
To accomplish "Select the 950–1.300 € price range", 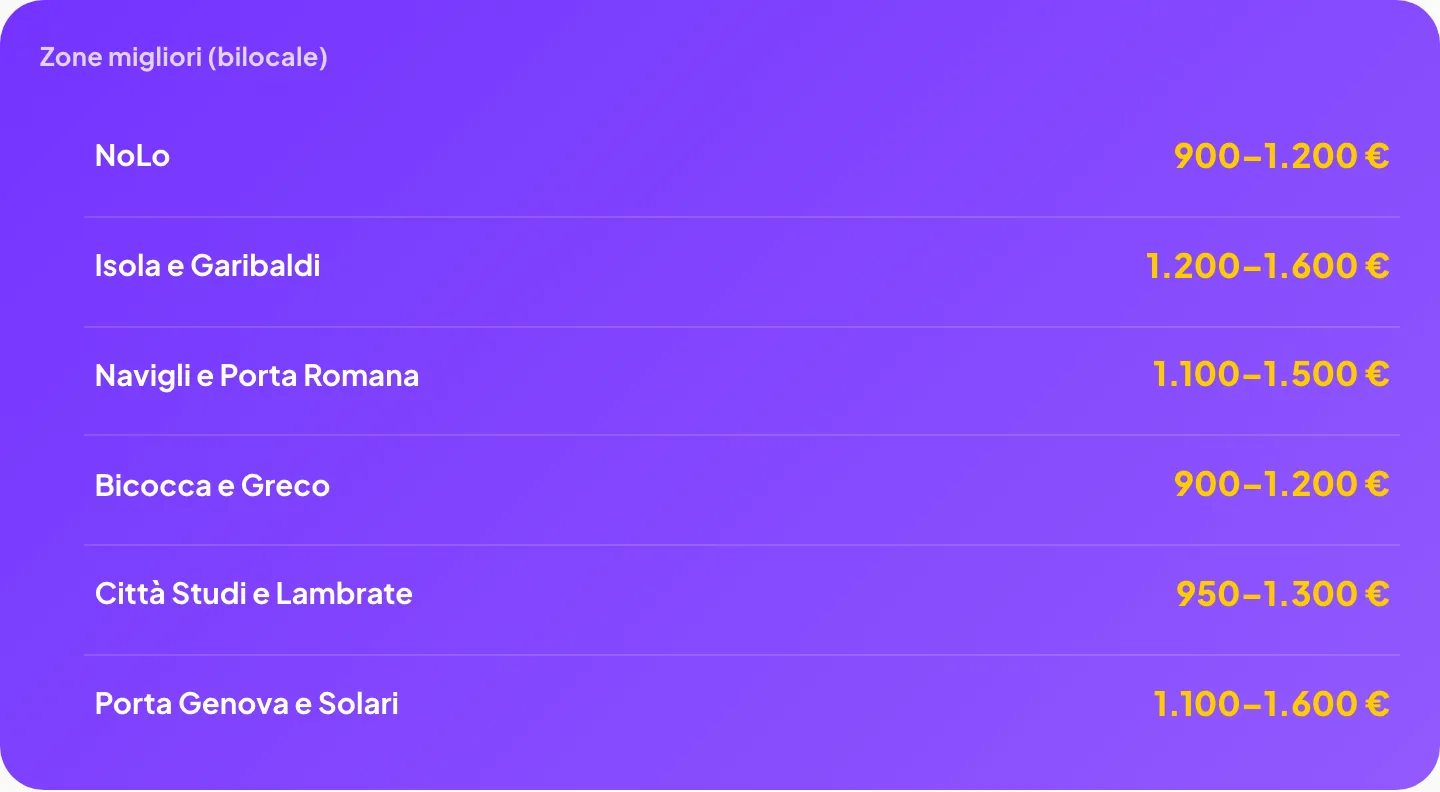I will point(1283,594).
